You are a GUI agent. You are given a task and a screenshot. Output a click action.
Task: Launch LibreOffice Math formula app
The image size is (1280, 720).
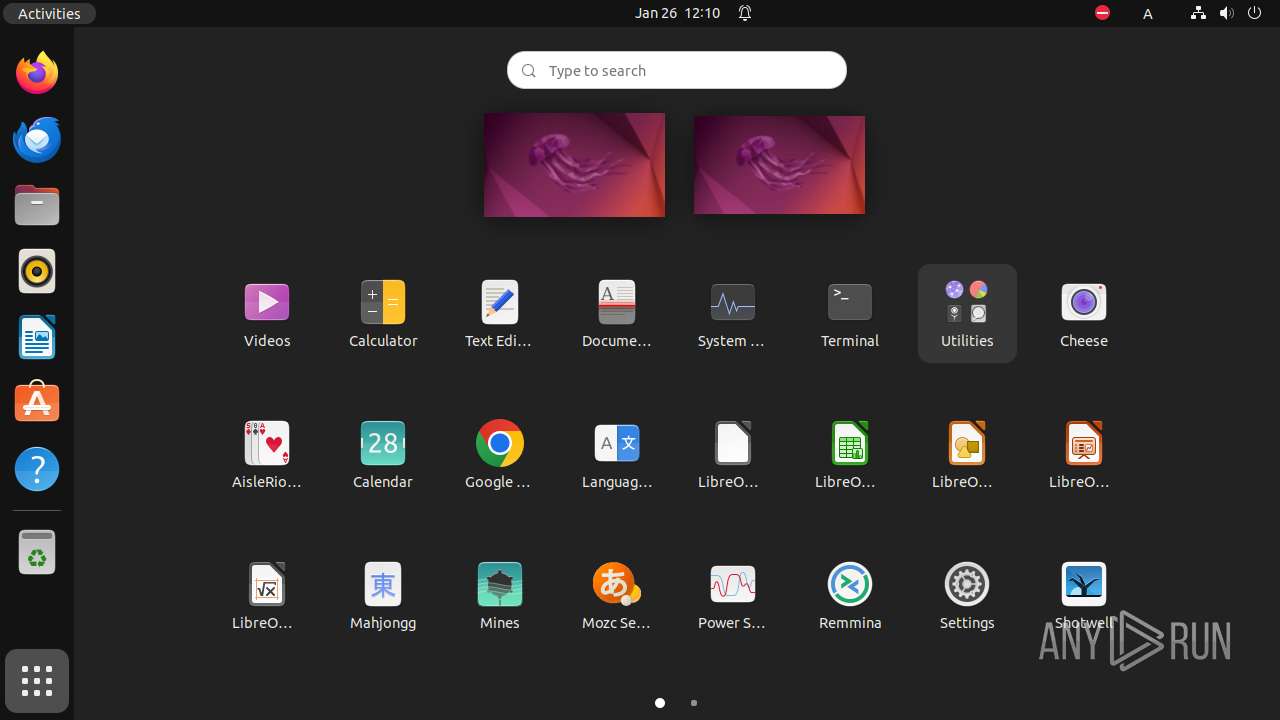click(x=267, y=595)
